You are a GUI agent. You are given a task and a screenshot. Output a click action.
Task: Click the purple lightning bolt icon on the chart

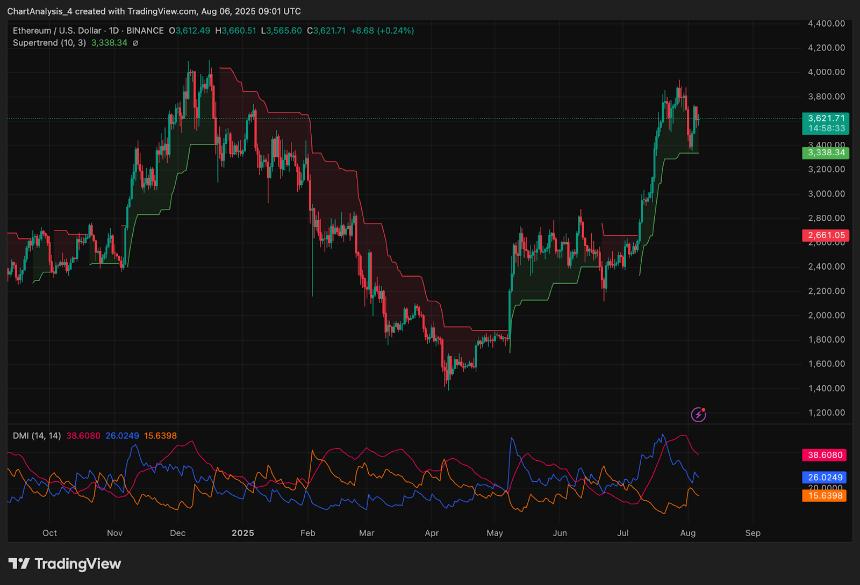698,412
